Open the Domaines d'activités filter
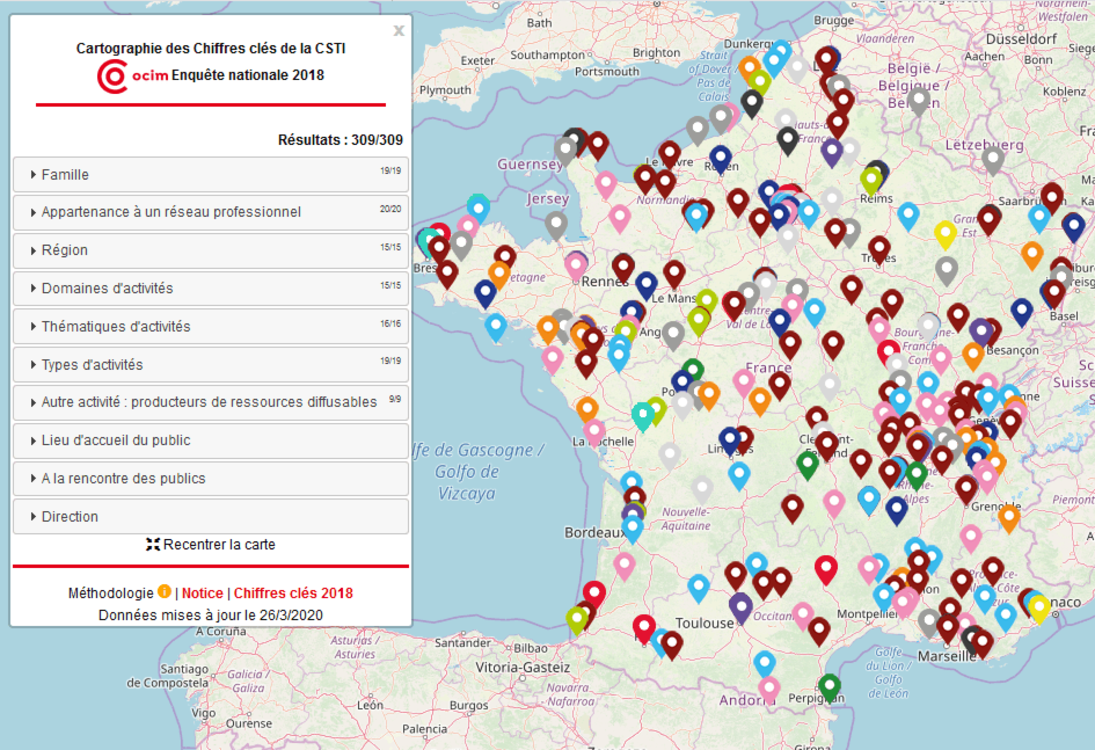Image resolution: width=1095 pixels, height=750 pixels. tap(211, 288)
